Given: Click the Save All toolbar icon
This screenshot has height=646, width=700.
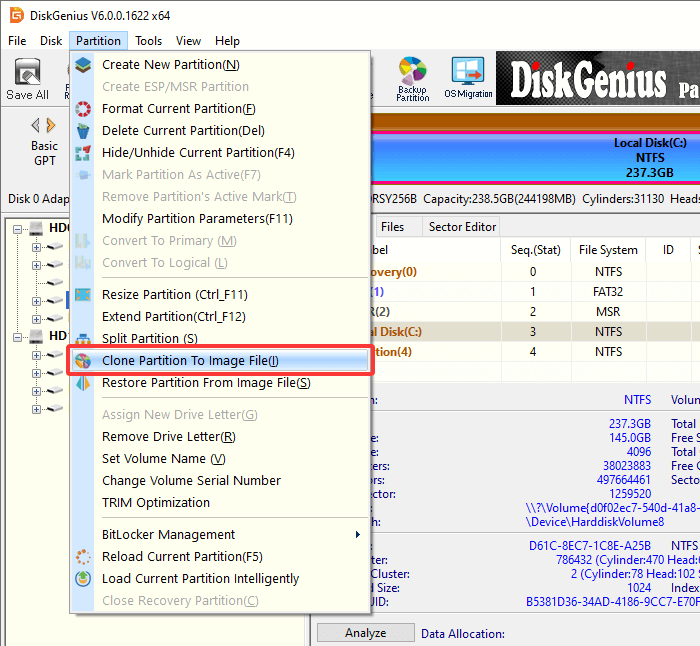Looking at the screenshot, I should [x=27, y=79].
